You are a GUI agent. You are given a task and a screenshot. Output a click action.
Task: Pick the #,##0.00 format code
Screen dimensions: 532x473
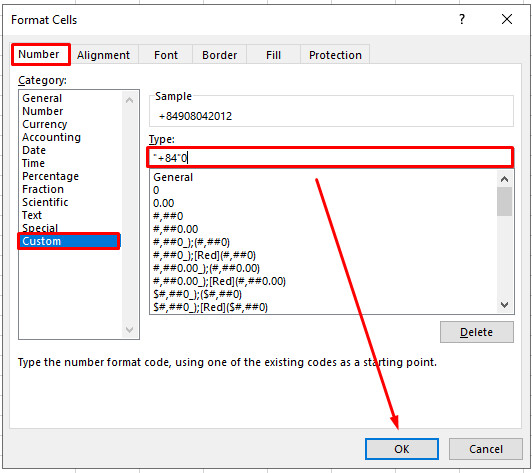(176, 229)
